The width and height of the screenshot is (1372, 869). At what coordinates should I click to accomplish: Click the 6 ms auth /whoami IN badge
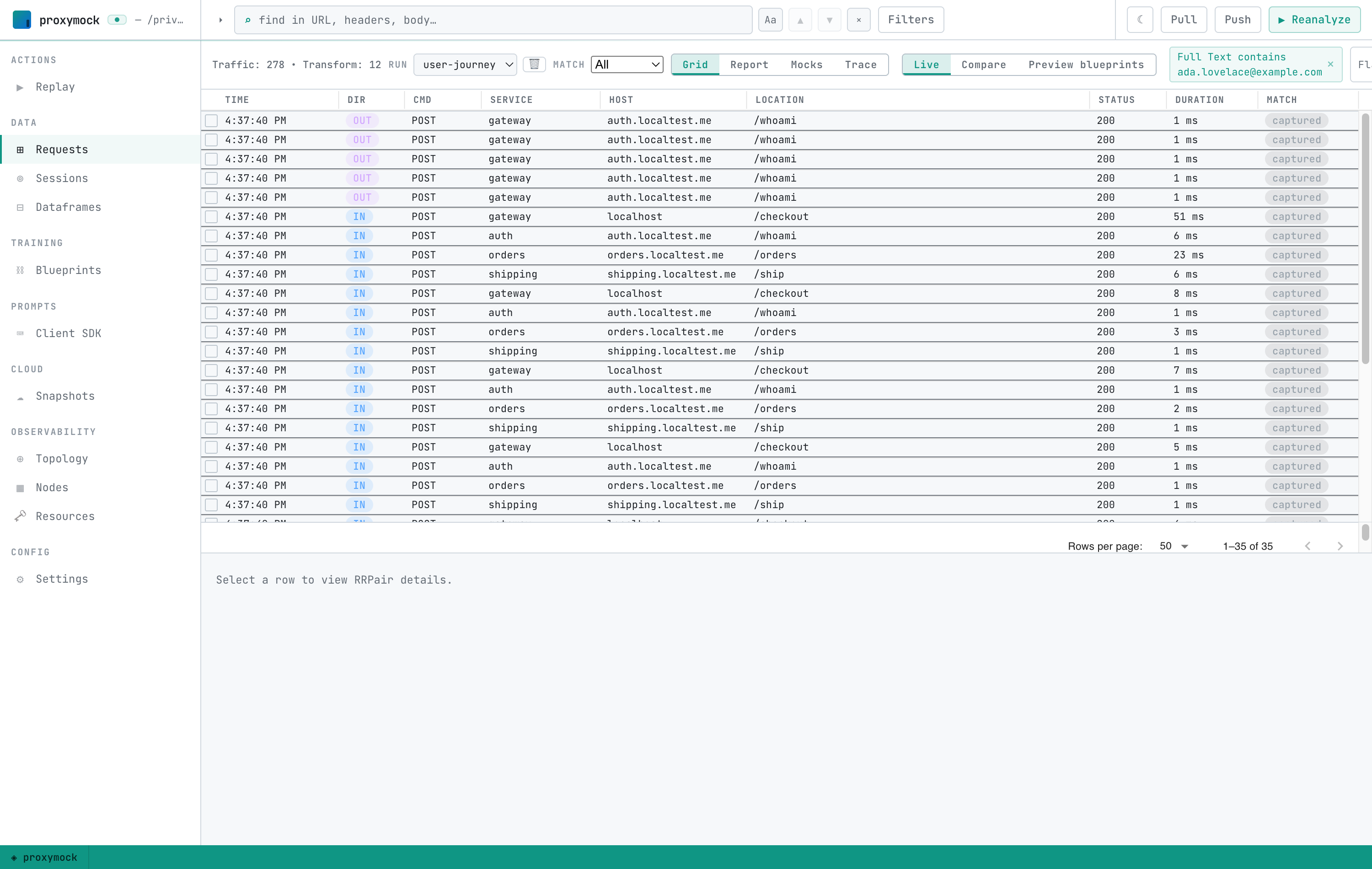pyautogui.click(x=359, y=236)
